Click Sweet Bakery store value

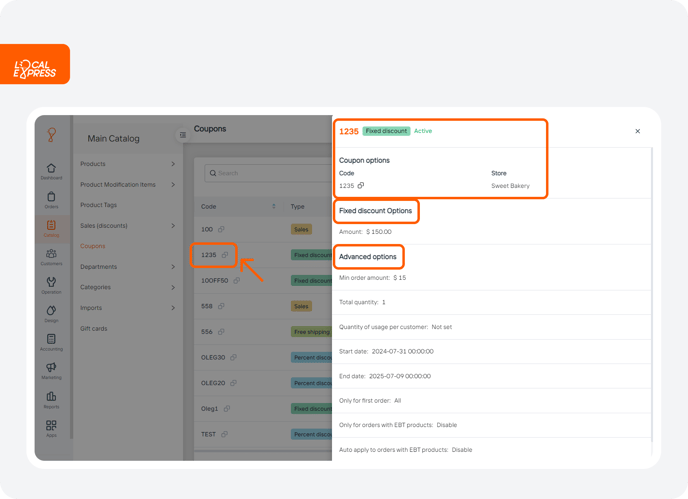[x=510, y=186]
